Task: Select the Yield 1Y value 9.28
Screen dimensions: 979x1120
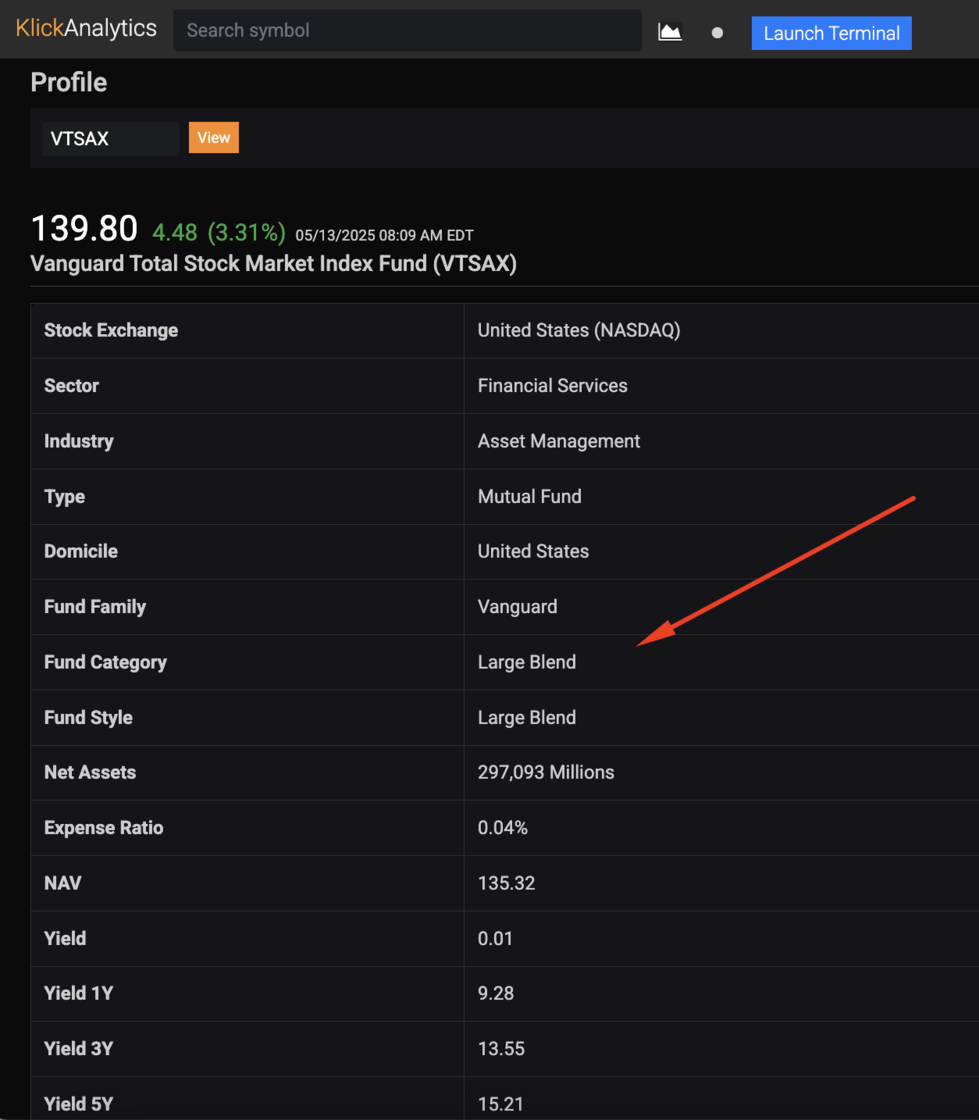Action: click(x=496, y=994)
